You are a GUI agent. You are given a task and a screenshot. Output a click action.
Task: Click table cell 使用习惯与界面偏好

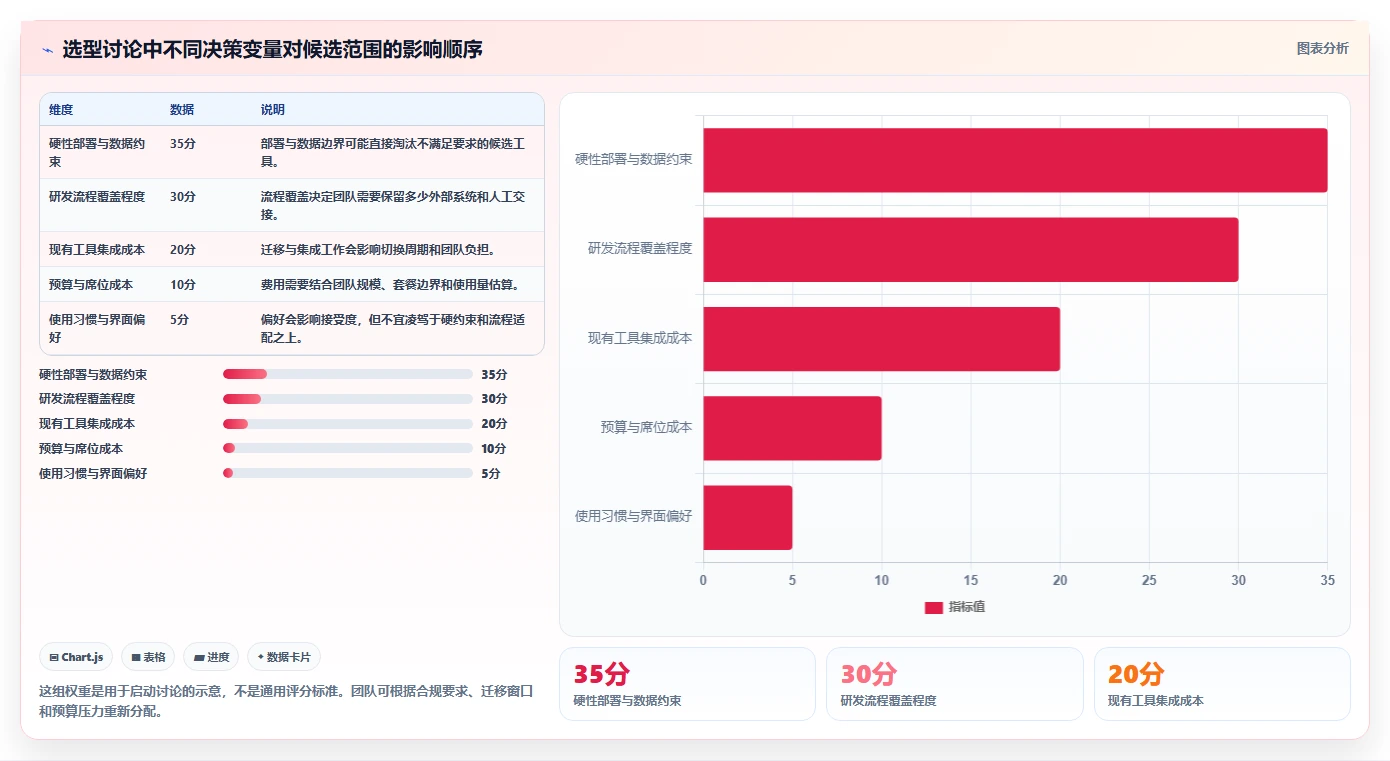pos(98,328)
